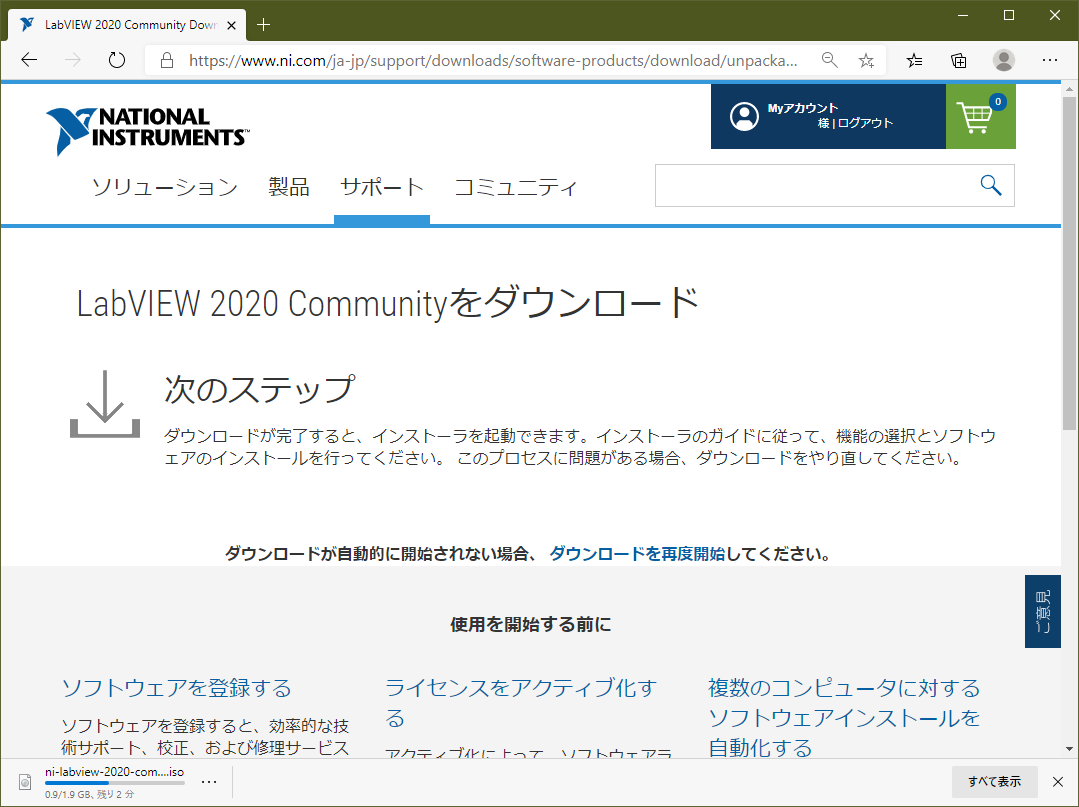Screen dimensions: 1079x807
Task: Click the National Instruments logo
Action: pos(147,131)
